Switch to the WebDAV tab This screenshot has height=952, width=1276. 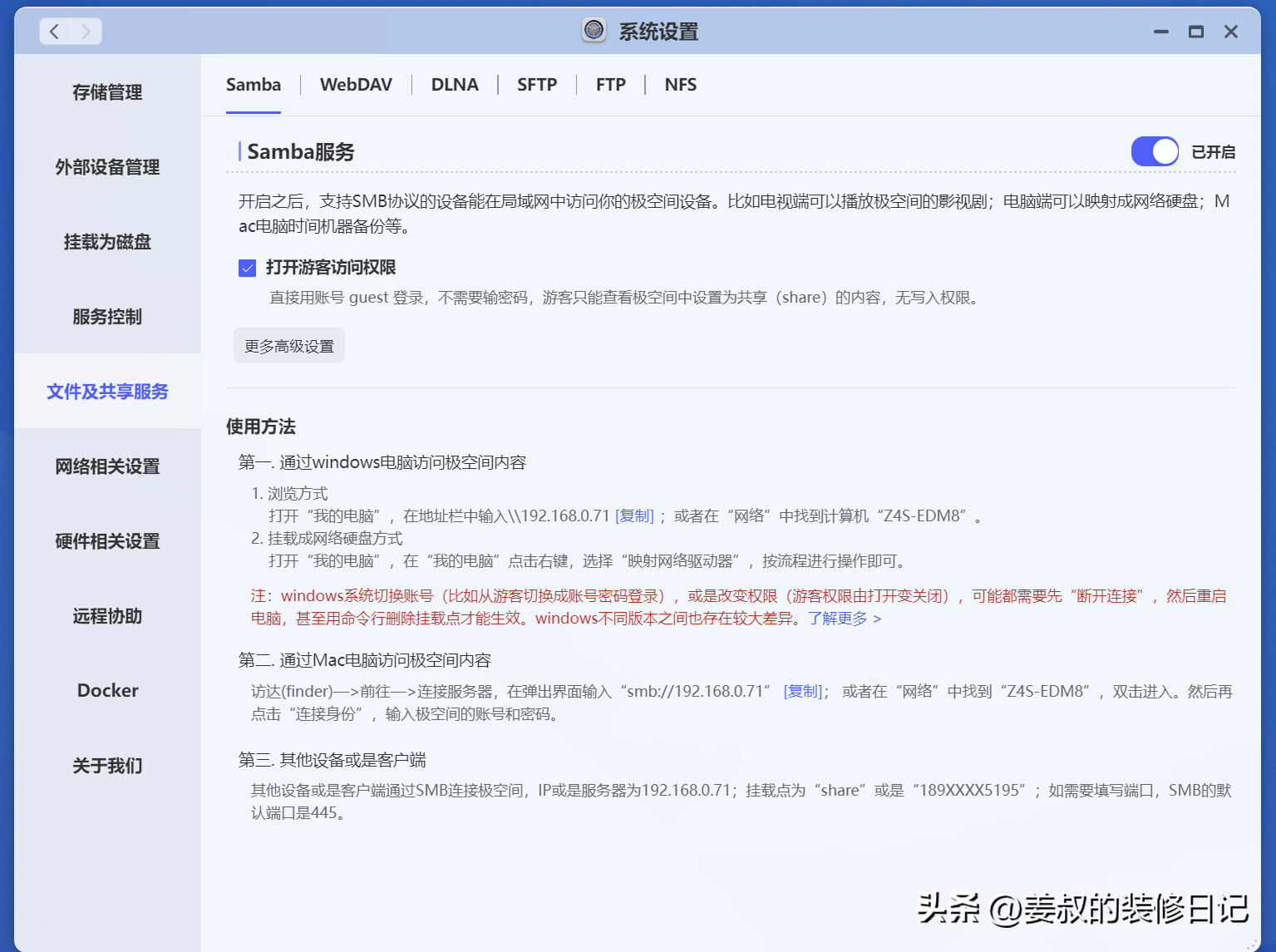point(356,85)
